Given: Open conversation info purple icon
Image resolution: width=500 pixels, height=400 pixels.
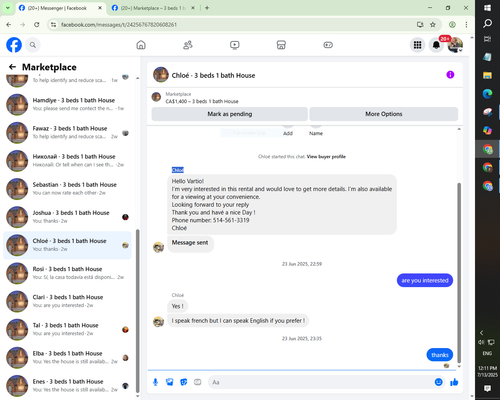Looking at the screenshot, I should tap(450, 75).
